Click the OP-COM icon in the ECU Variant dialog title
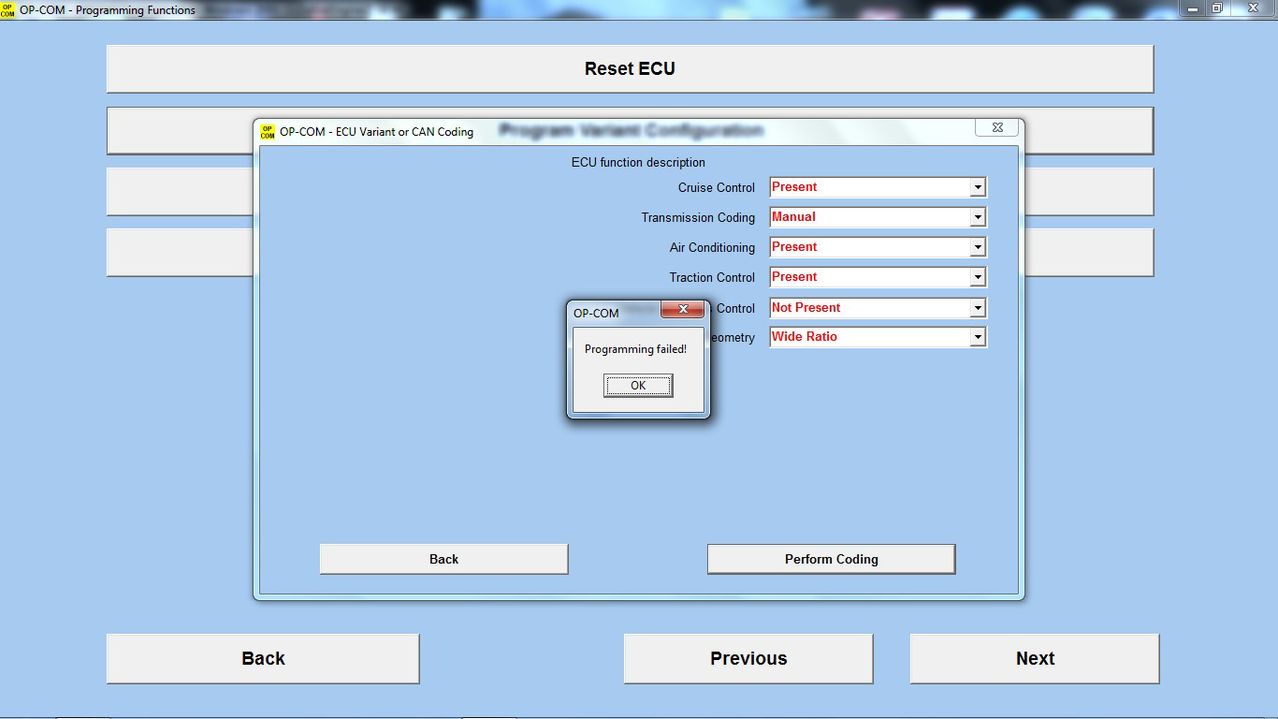The height and width of the screenshot is (719, 1278). pos(267,131)
